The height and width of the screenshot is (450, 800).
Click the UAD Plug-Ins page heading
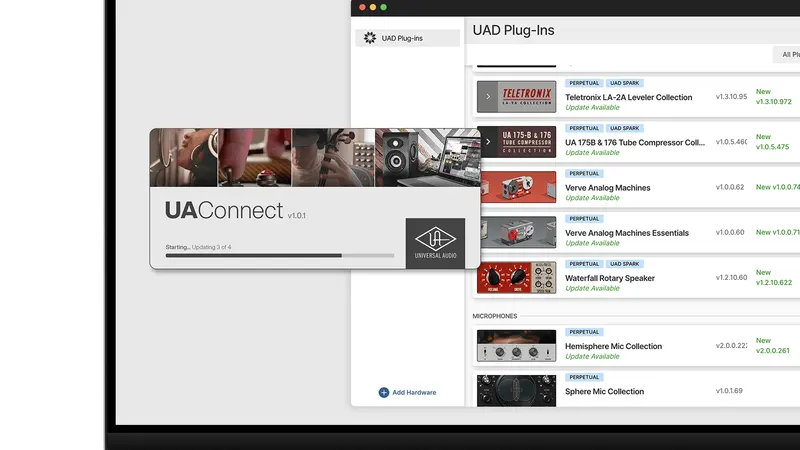coord(513,31)
